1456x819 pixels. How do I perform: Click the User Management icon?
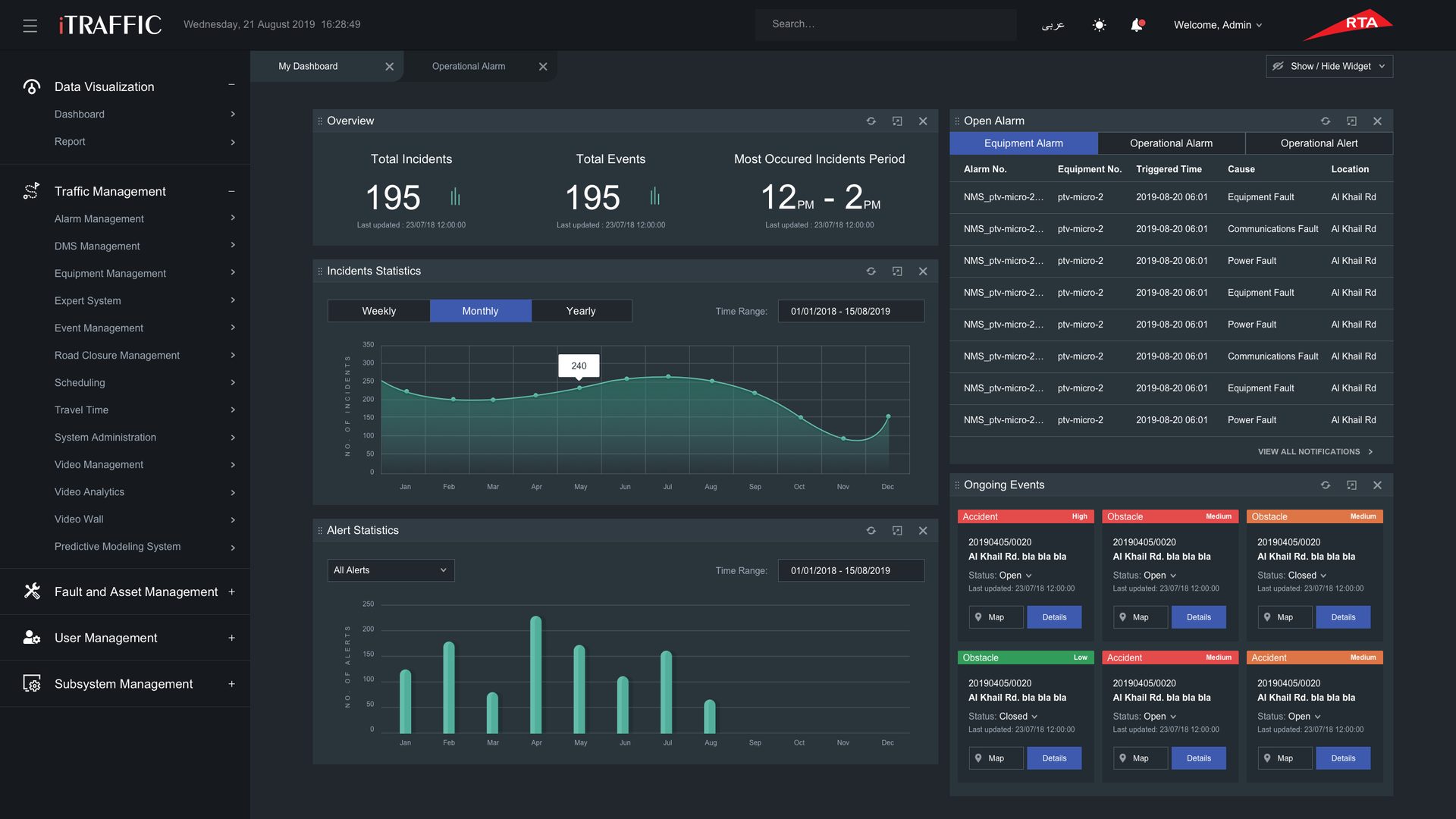coord(31,638)
